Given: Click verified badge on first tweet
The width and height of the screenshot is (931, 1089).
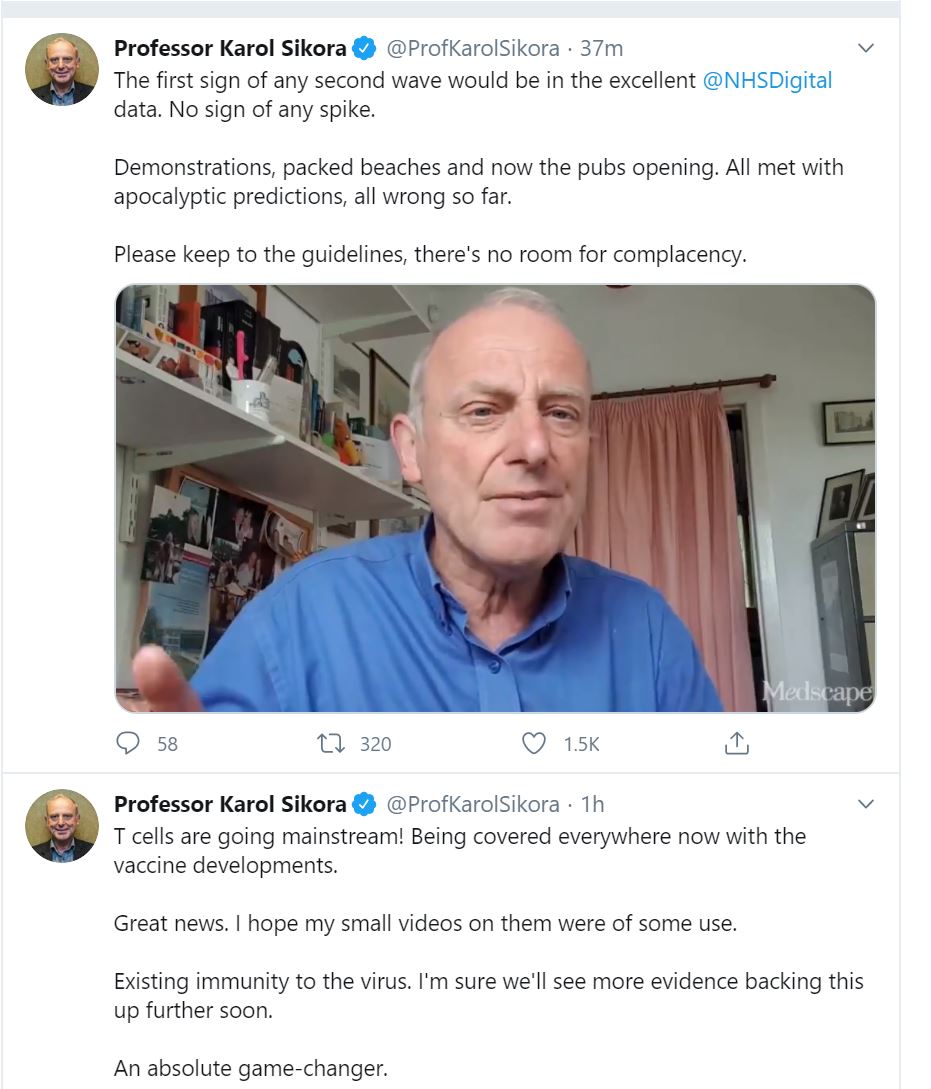Looking at the screenshot, I should point(366,48).
